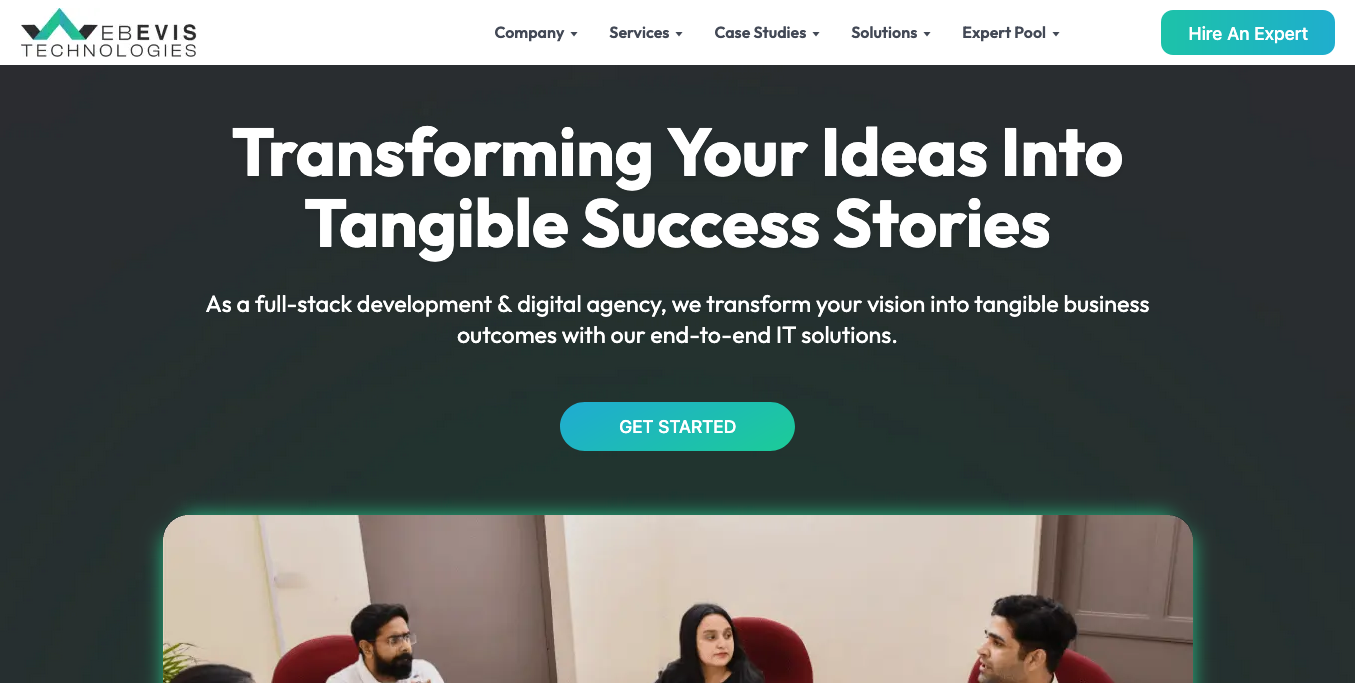1366x683 pixels.
Task: Open the Solutions menu
Action: click(884, 33)
